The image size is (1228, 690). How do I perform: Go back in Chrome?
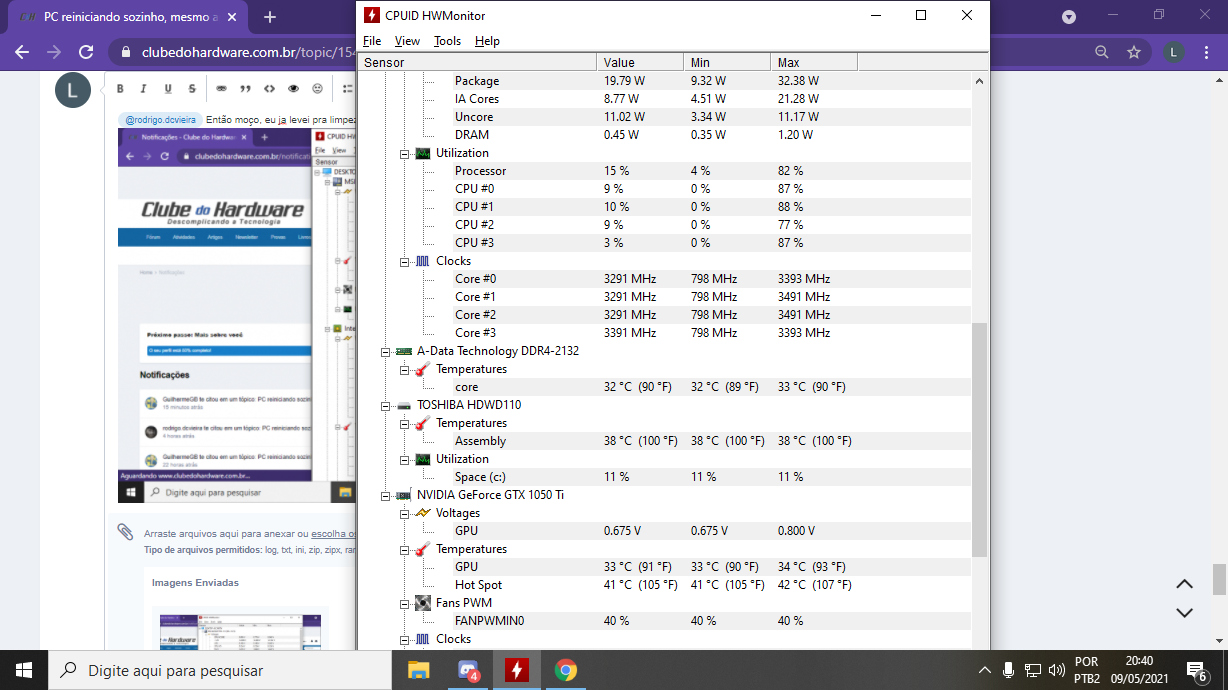point(22,52)
